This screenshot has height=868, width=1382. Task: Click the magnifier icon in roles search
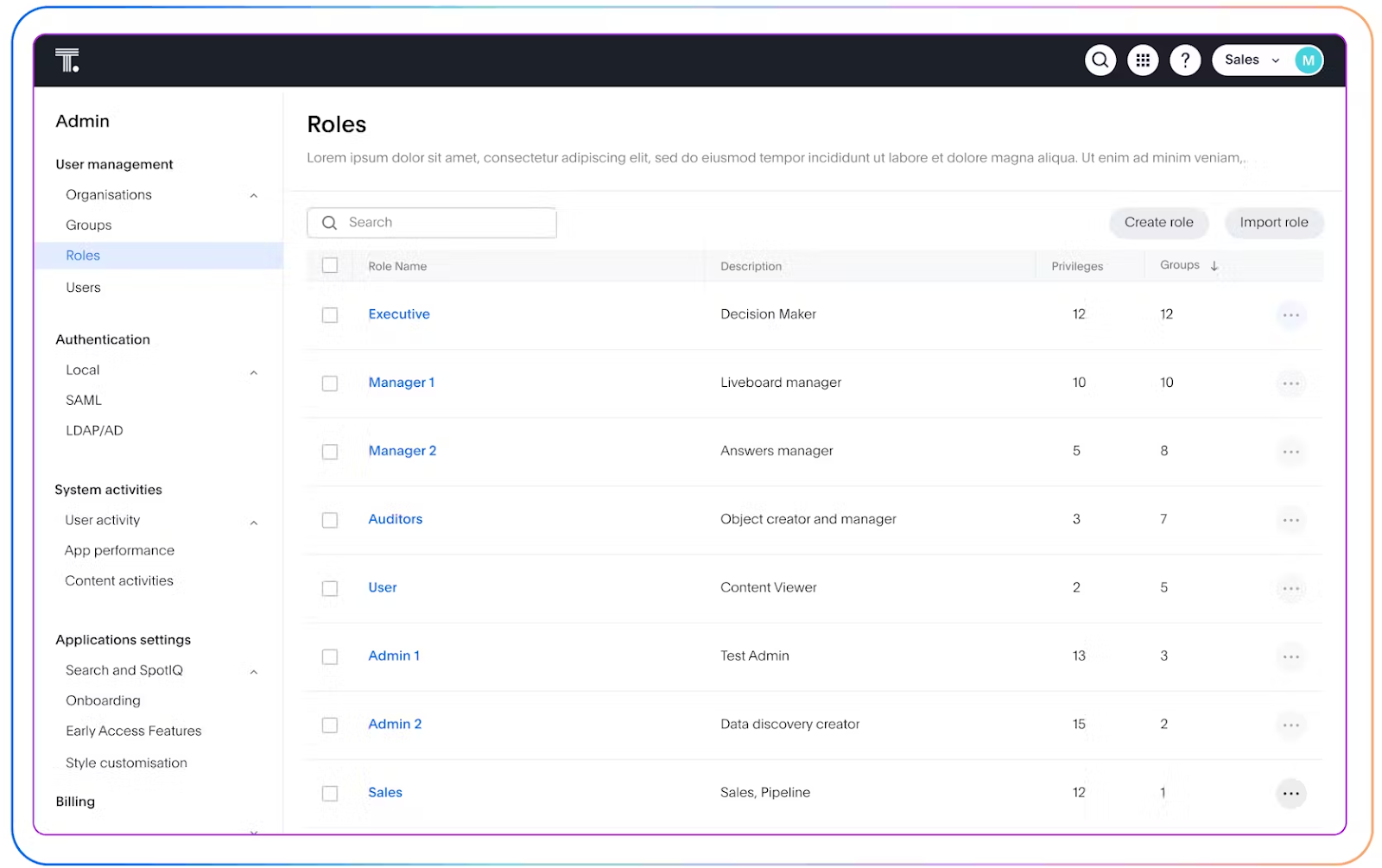(x=329, y=223)
